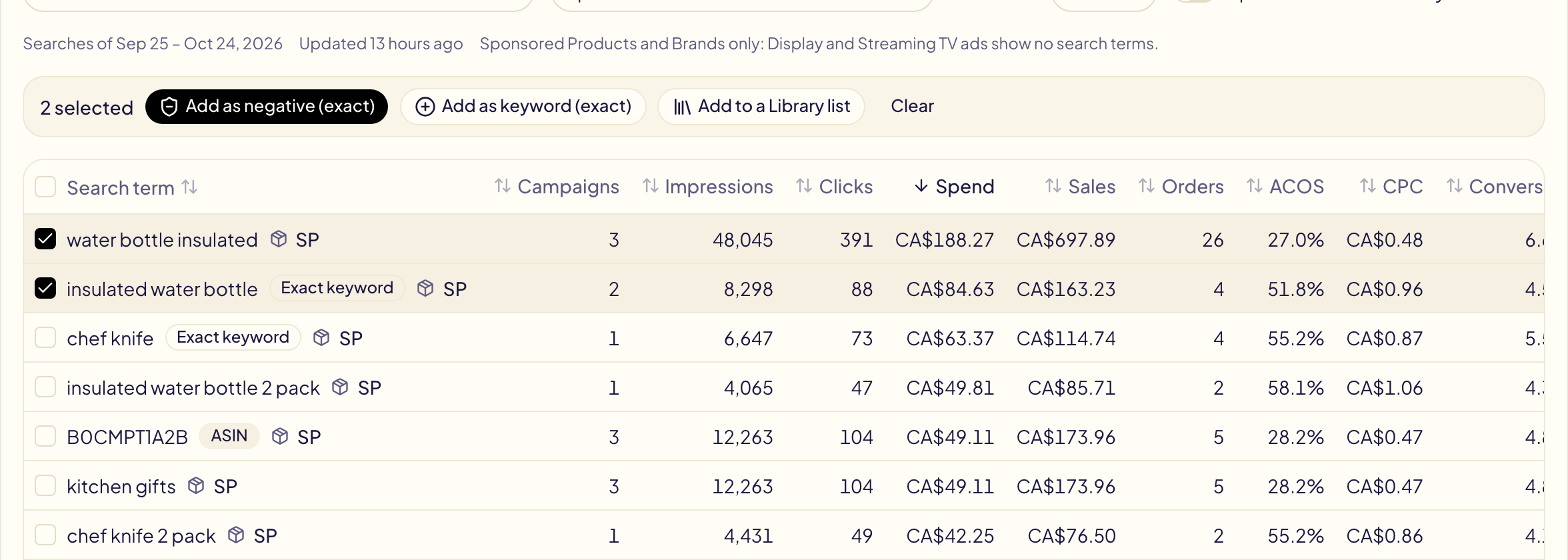Click the sort arrows icon beside Campaigns
The height and width of the screenshot is (560, 1568).
(503, 186)
